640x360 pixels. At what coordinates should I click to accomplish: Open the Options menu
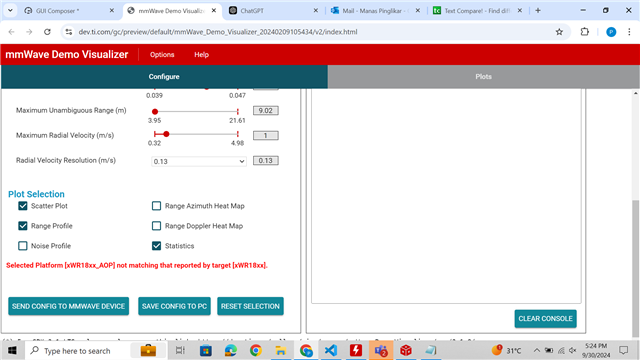click(162, 55)
